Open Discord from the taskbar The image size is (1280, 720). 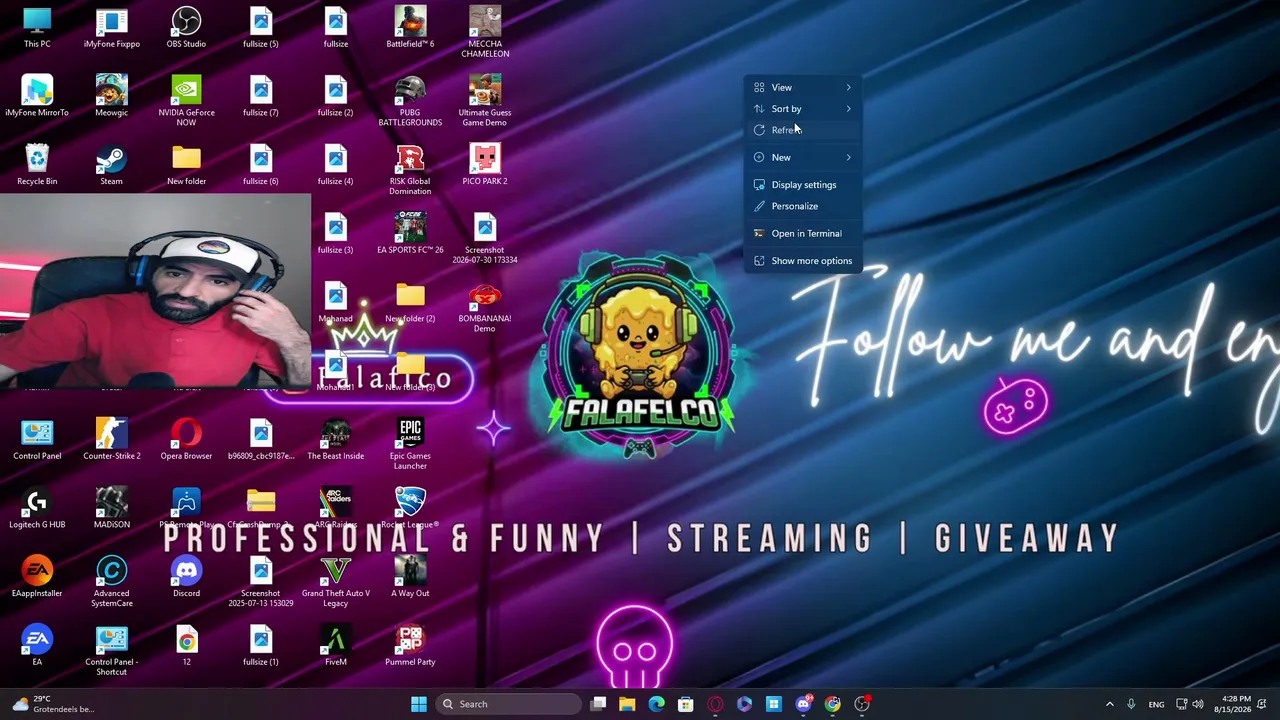[x=803, y=704]
